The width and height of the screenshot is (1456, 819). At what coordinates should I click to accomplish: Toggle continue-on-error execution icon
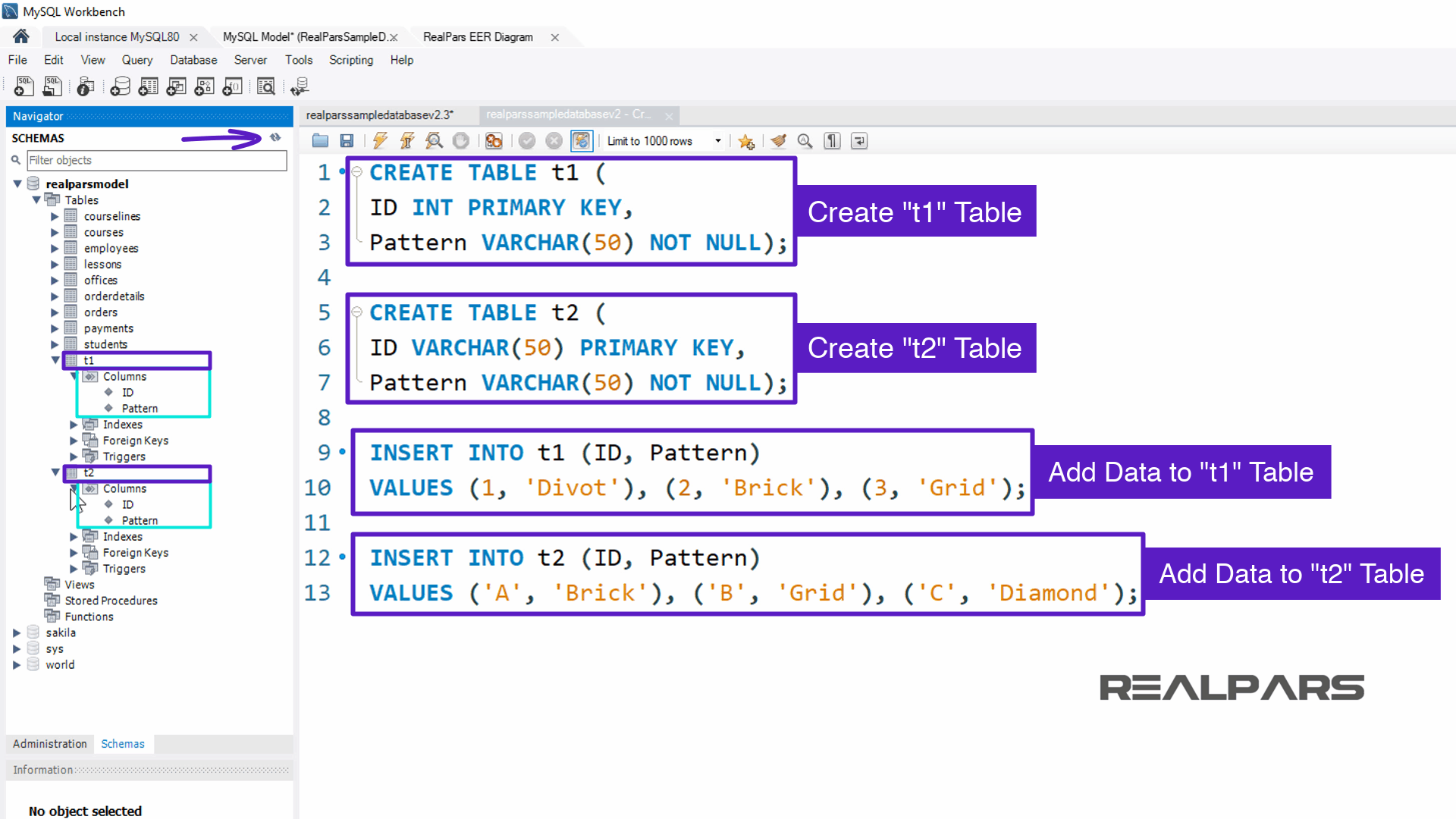pyautogui.click(x=494, y=140)
